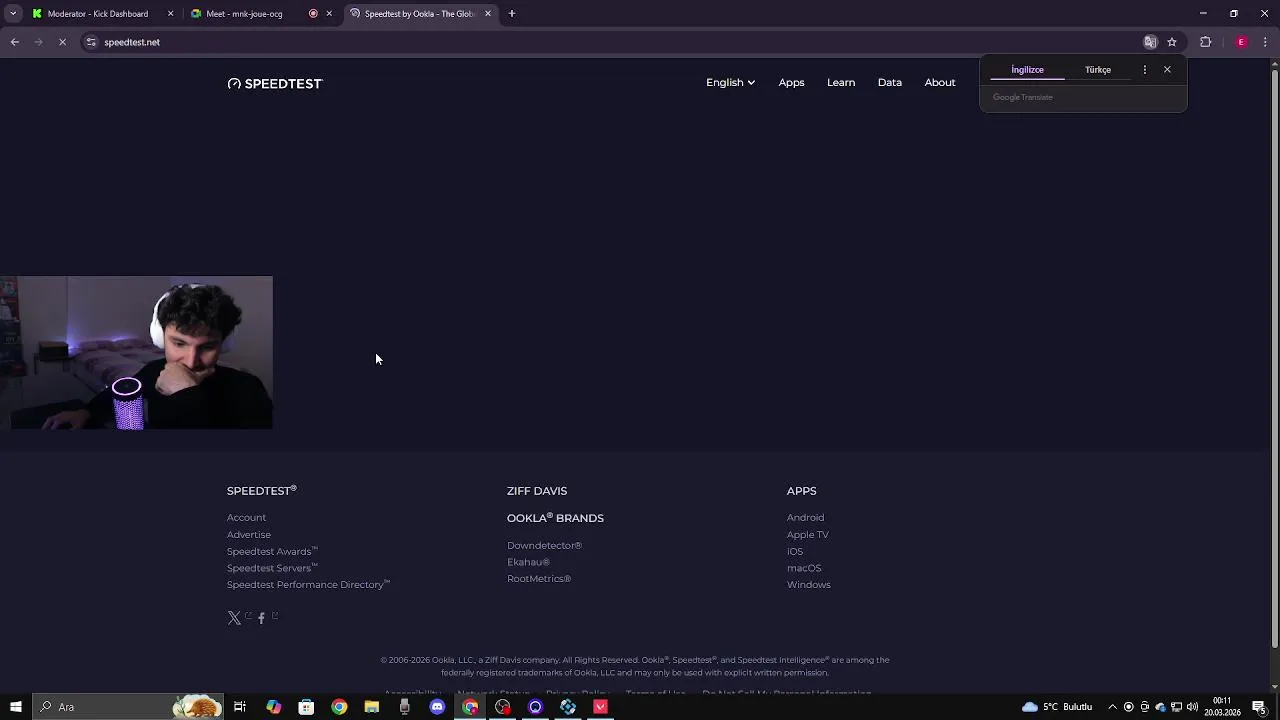Open the tab search dropdown arrow
Viewport: 1280px width, 720px height.
point(14,14)
